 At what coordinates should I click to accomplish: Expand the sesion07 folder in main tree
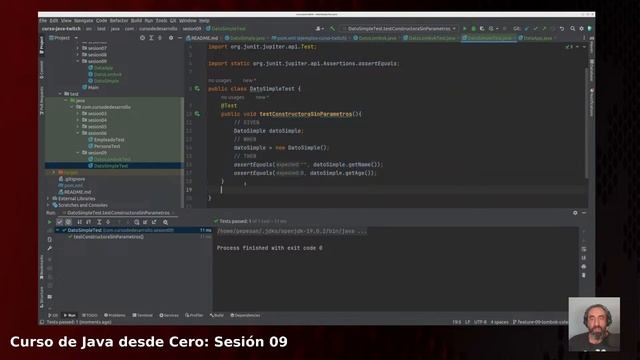click(x=78, y=48)
